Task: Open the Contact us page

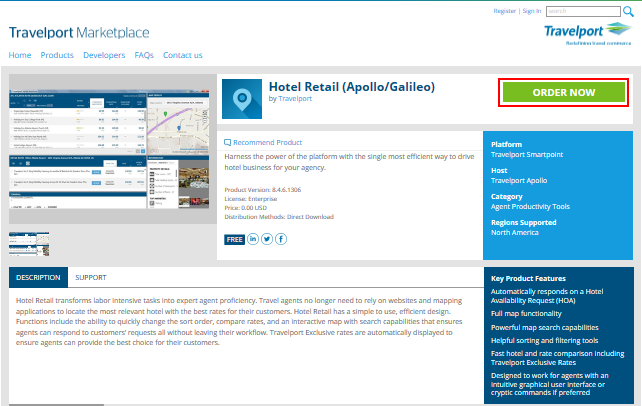Action: (x=183, y=55)
